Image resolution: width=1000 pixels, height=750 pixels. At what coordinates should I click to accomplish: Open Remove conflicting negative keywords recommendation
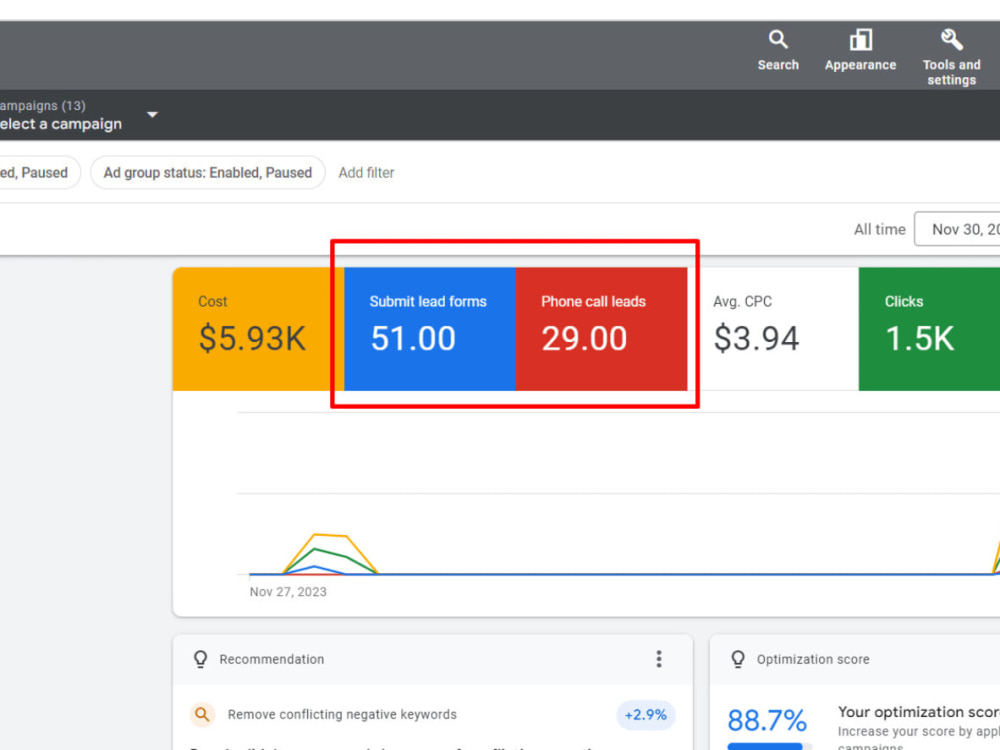tap(342, 714)
